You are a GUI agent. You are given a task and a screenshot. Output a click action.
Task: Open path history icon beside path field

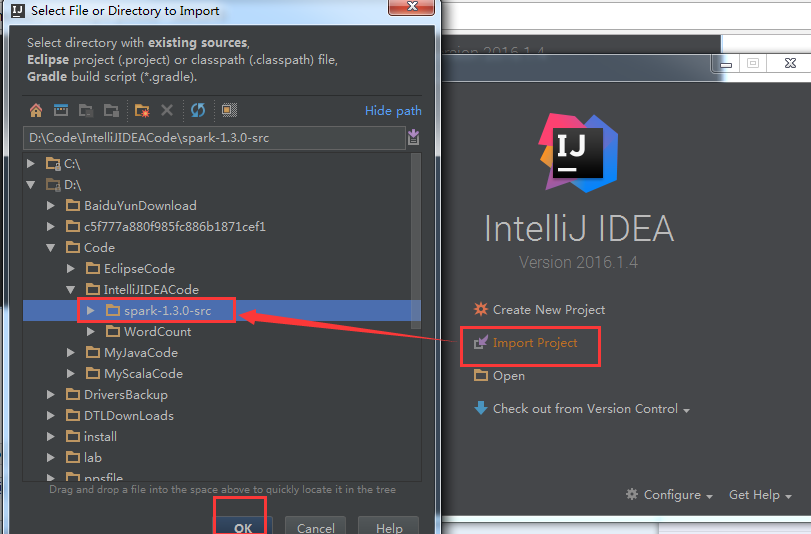point(413,138)
